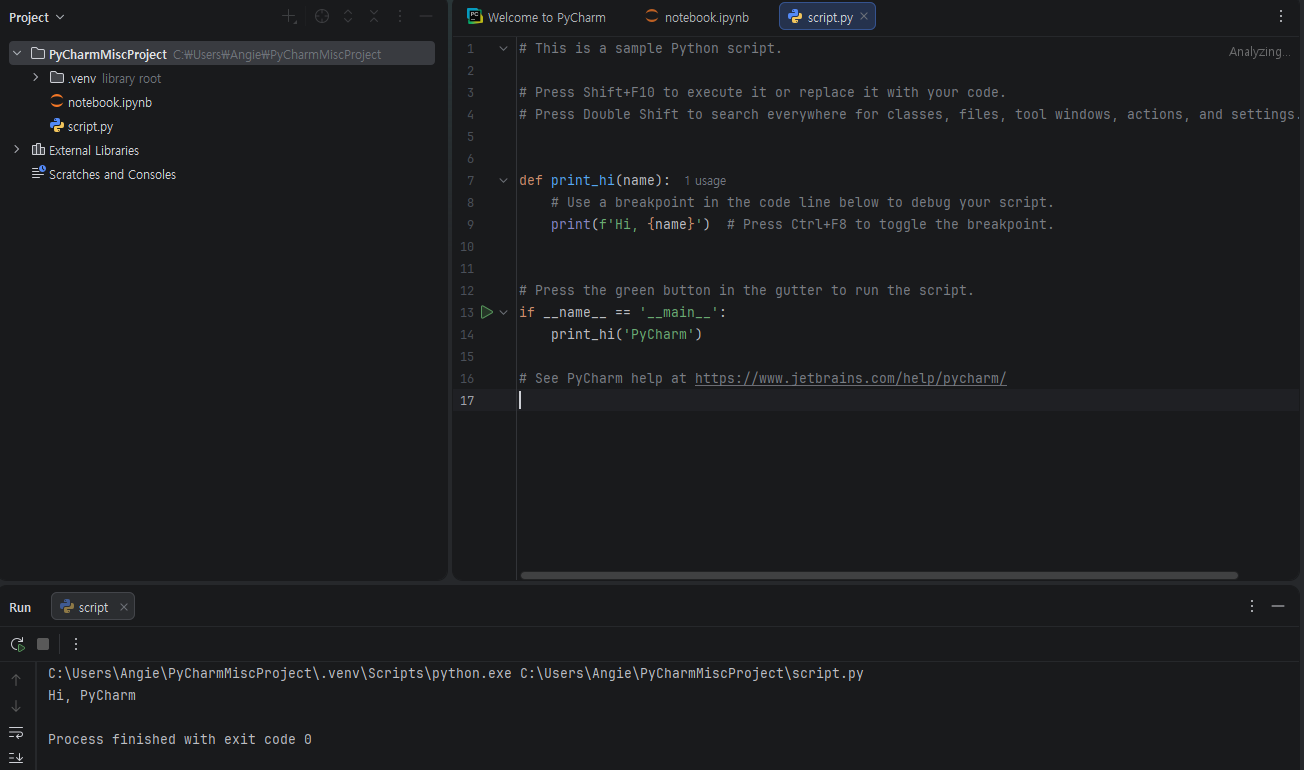Screen dimensions: 1304x770
Task: Click the editor horizontal scrollbar
Action: [879, 575]
